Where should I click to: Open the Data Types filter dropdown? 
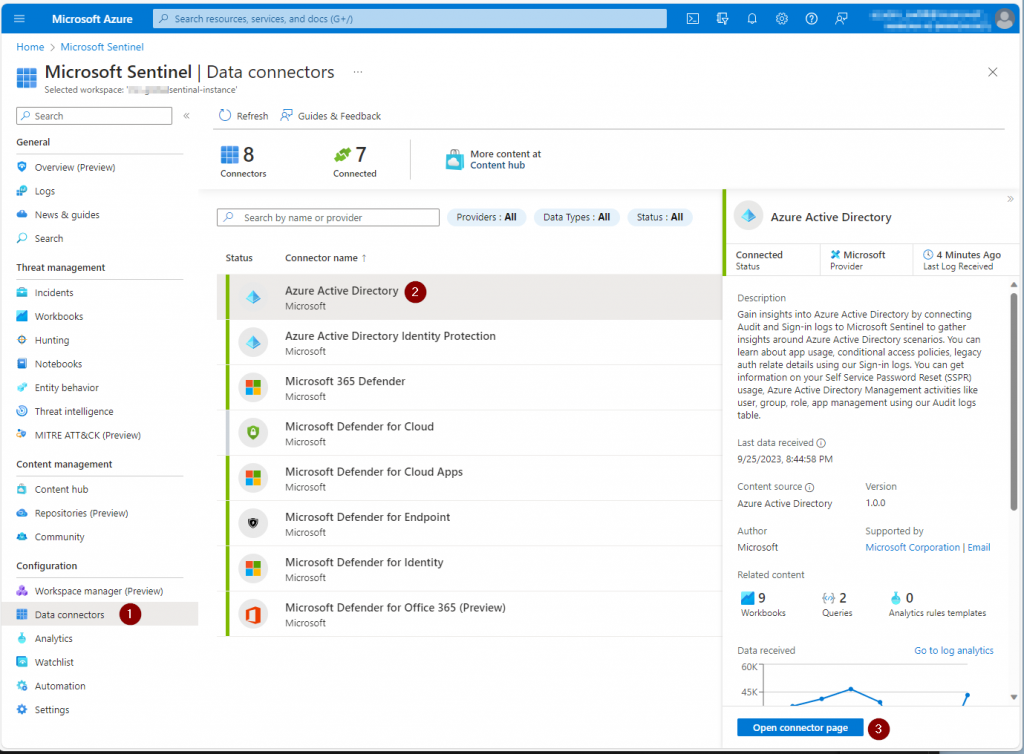[576, 217]
